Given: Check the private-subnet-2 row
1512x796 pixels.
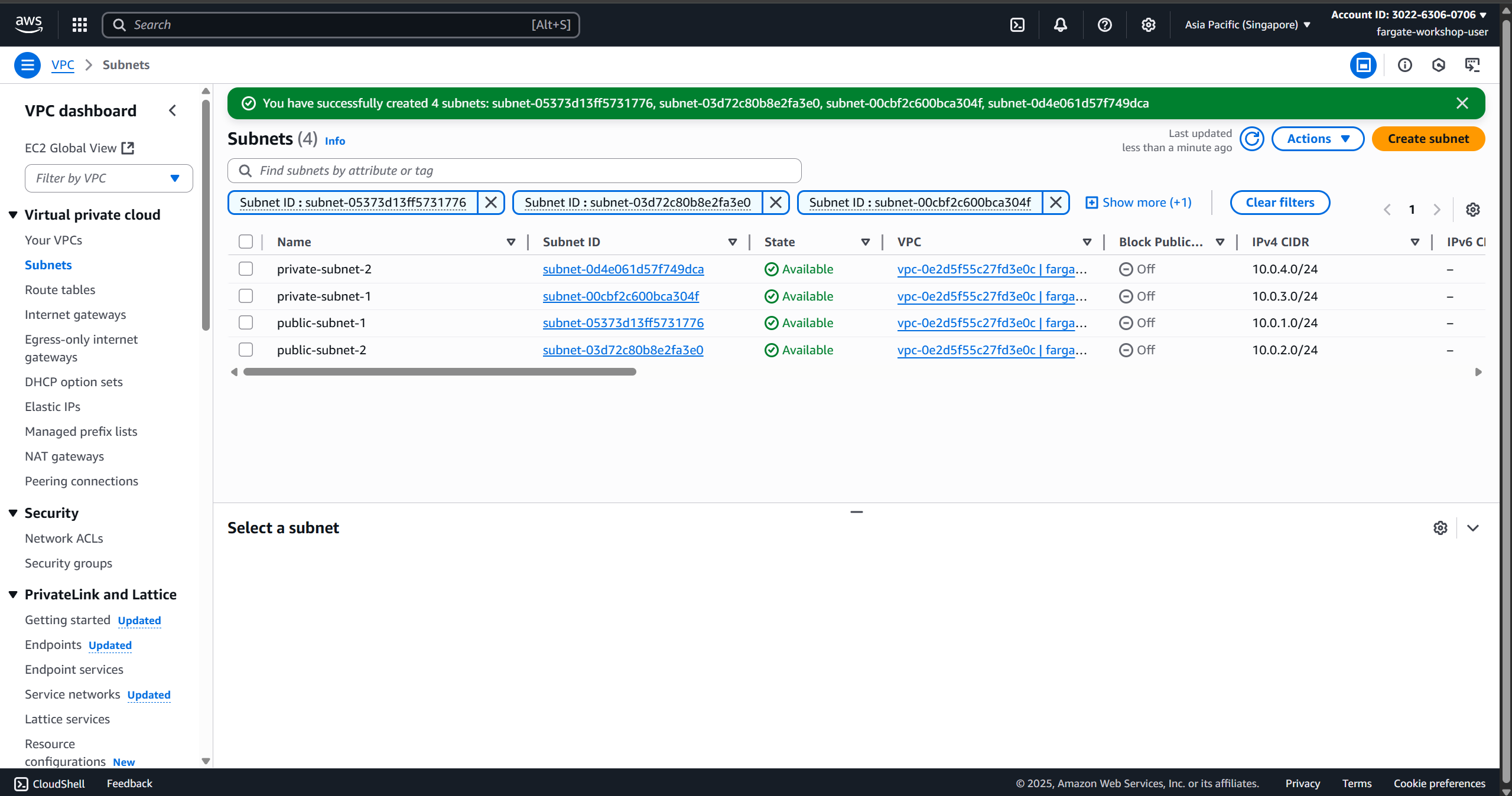Looking at the screenshot, I should tap(246, 269).
